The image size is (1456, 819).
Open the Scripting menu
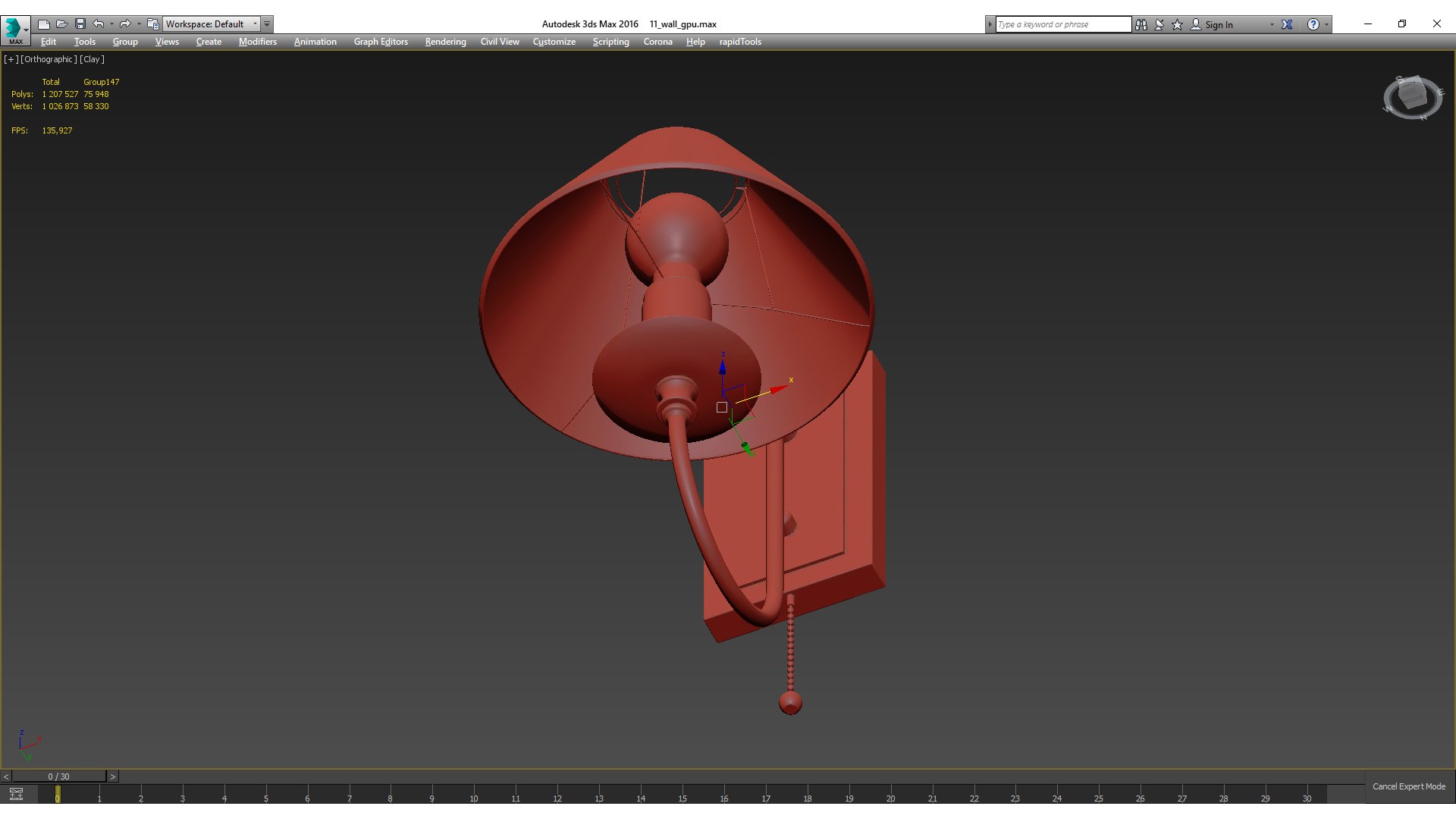coord(610,42)
